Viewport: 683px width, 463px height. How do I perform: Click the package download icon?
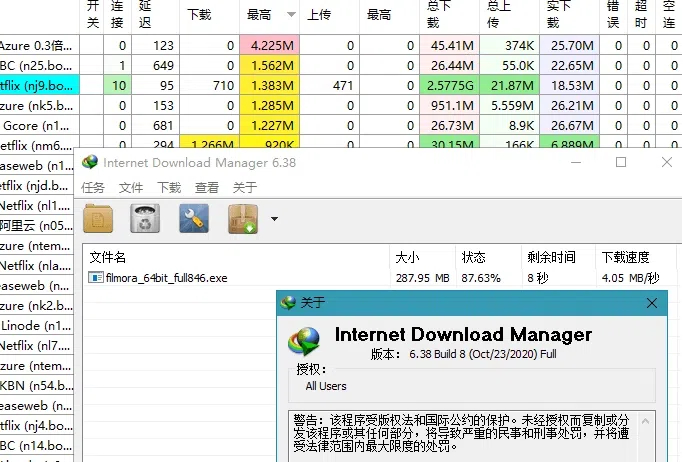pos(243,219)
